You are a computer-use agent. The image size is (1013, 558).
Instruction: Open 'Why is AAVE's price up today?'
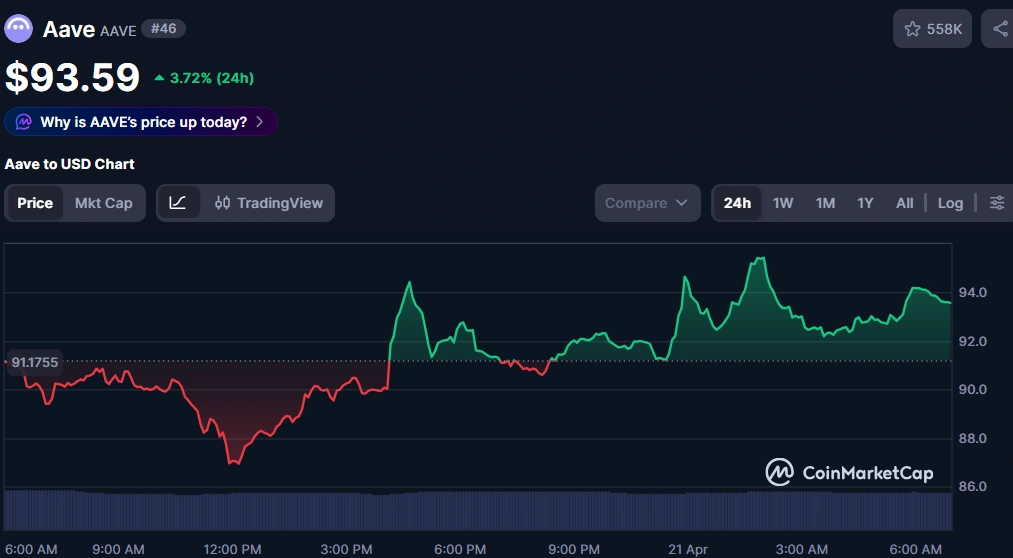tap(141, 122)
